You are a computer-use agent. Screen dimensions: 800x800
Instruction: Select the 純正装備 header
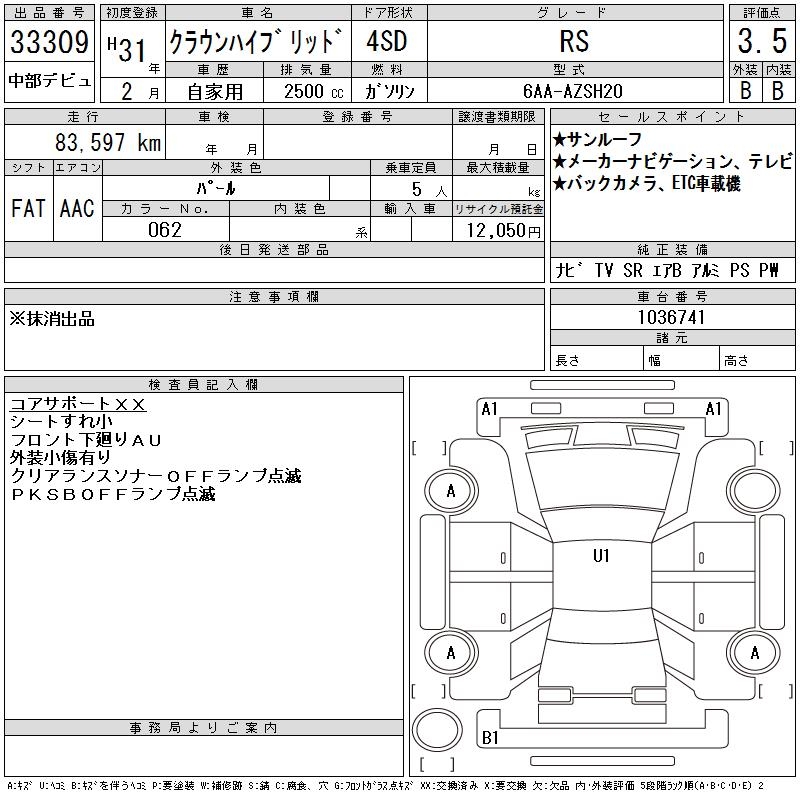coord(672,249)
